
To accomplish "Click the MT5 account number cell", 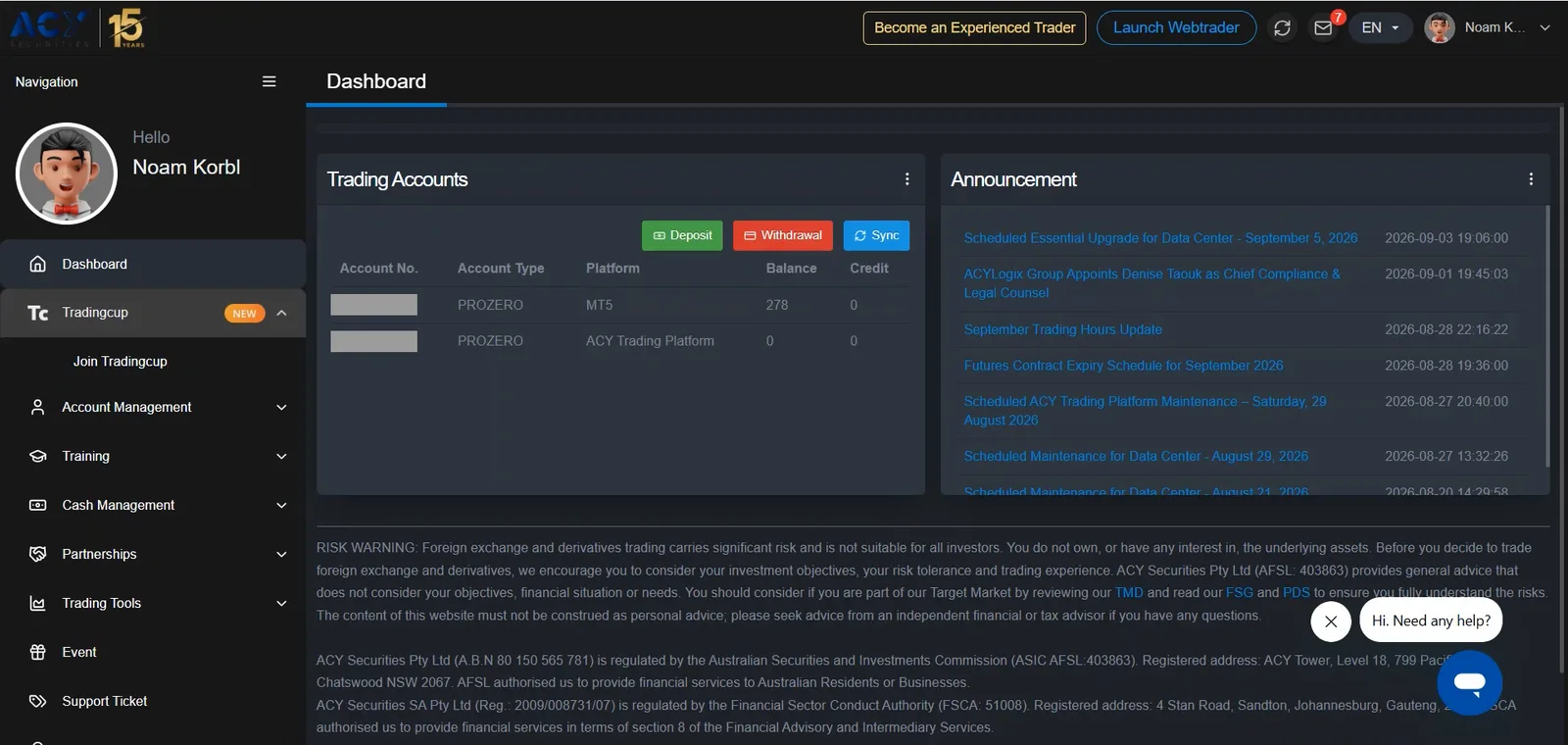I will click(x=373, y=305).
